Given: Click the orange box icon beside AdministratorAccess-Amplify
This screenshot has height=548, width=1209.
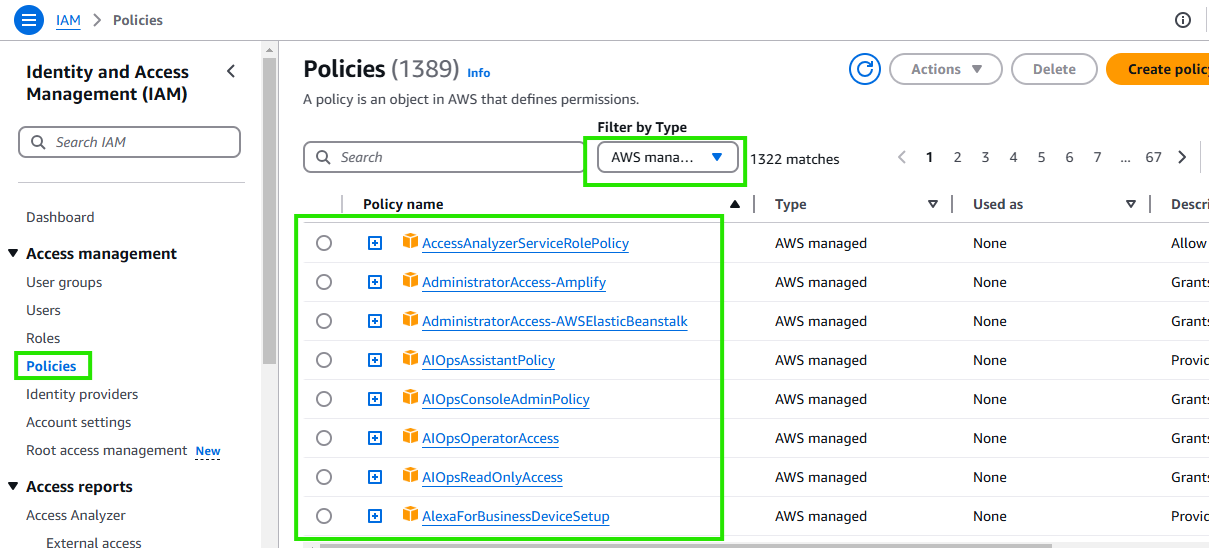Looking at the screenshot, I should (410, 280).
